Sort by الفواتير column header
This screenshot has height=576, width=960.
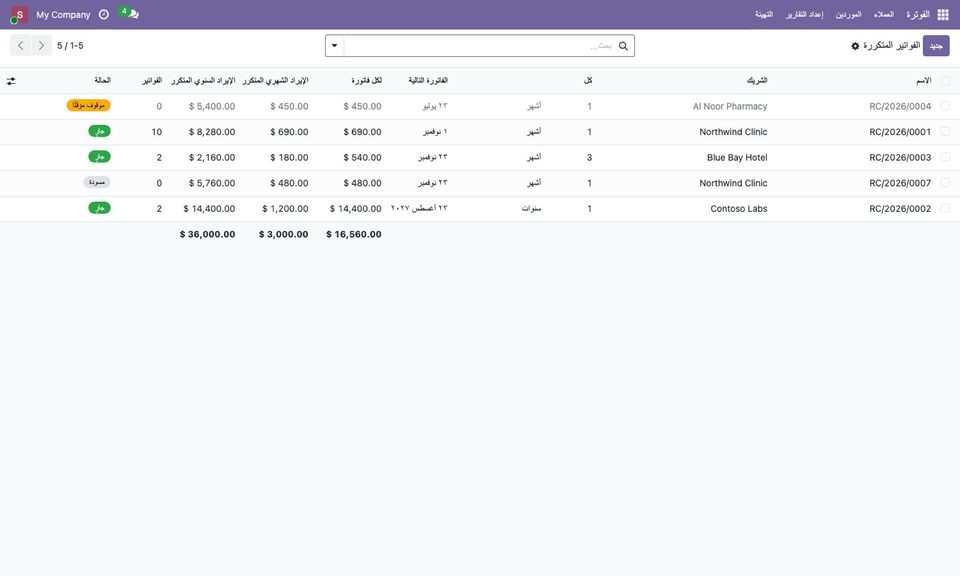[152, 81]
